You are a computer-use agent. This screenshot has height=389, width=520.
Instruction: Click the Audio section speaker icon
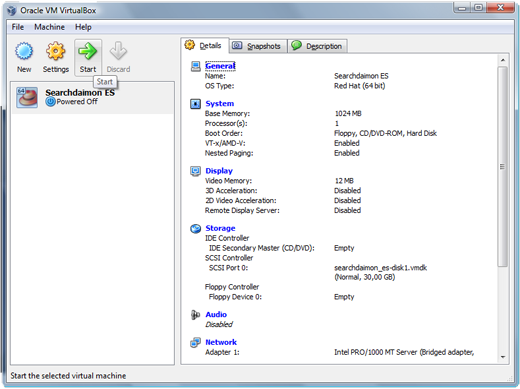195,315
